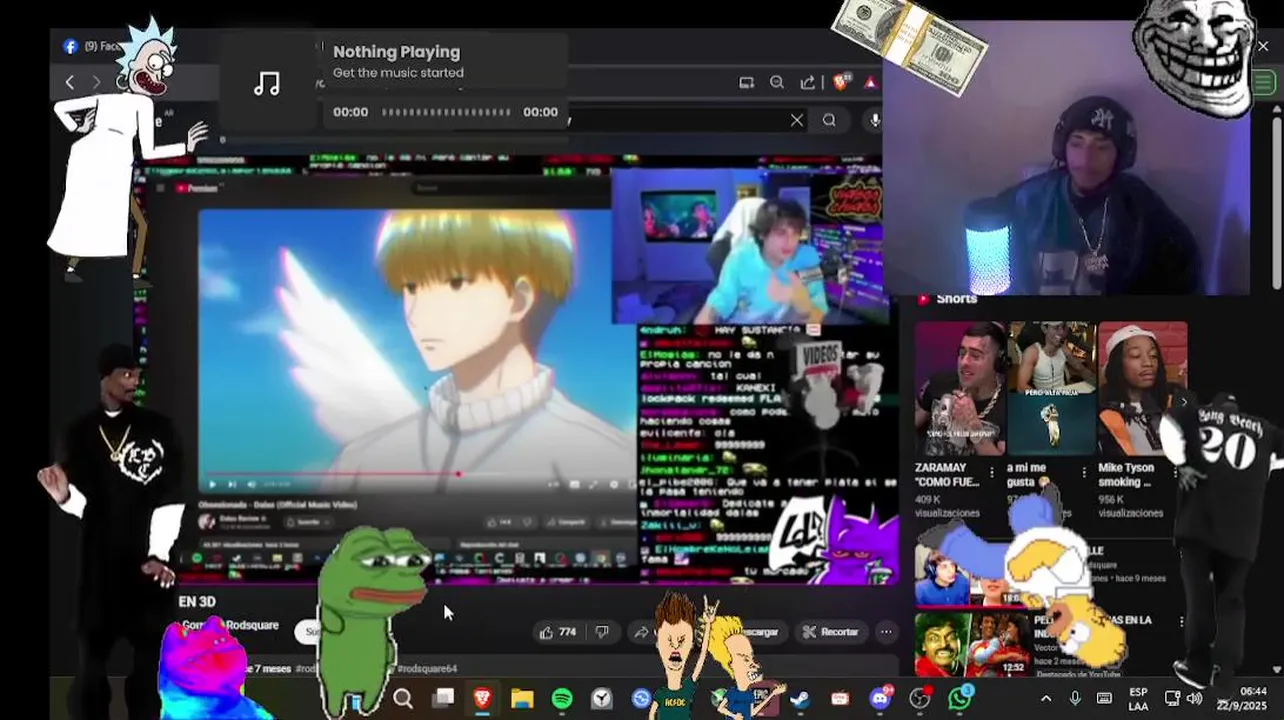Open the Rodsquare channel name
The height and width of the screenshot is (720, 1284).
252,625
